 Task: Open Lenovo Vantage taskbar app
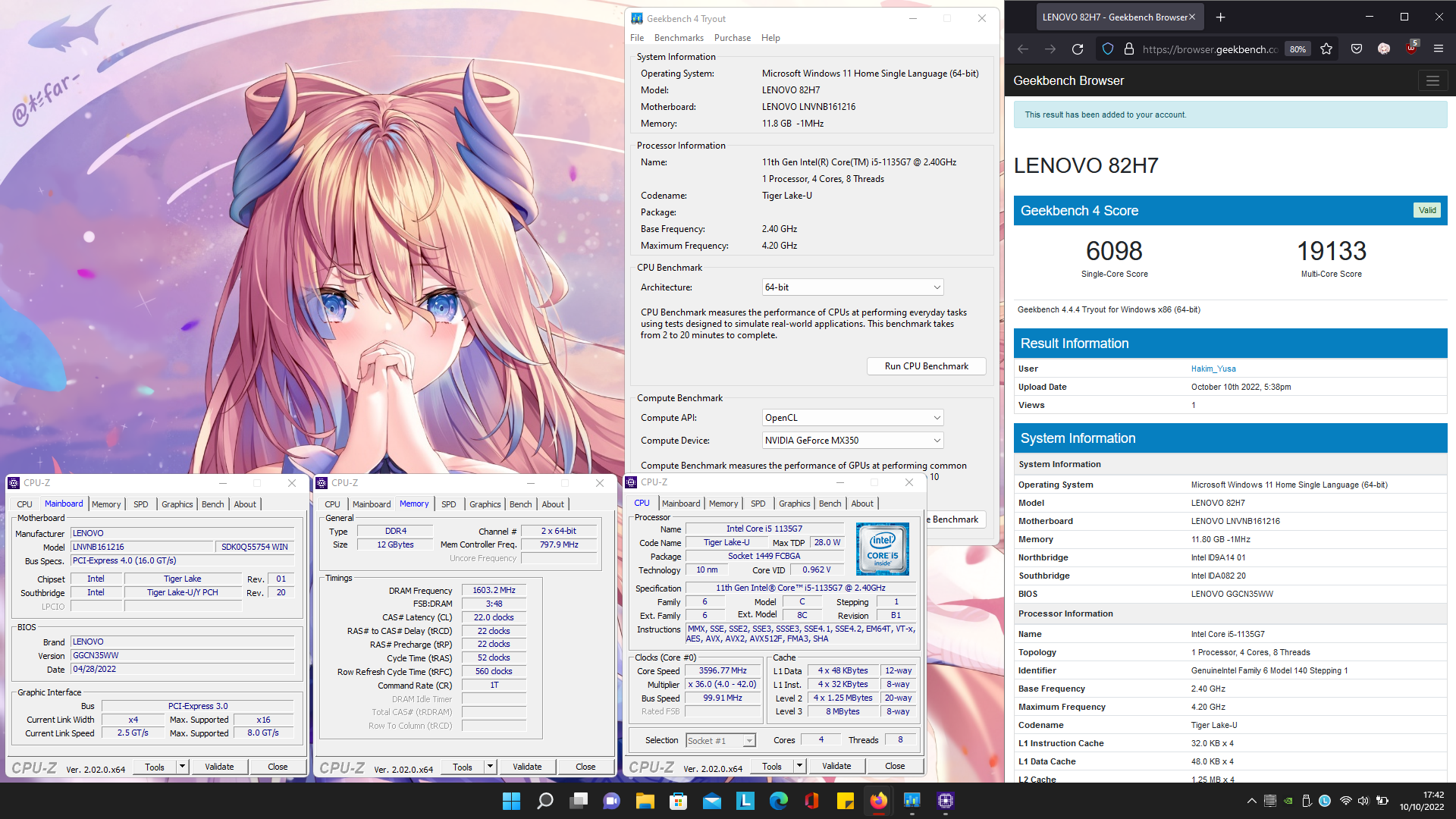pyautogui.click(x=745, y=801)
